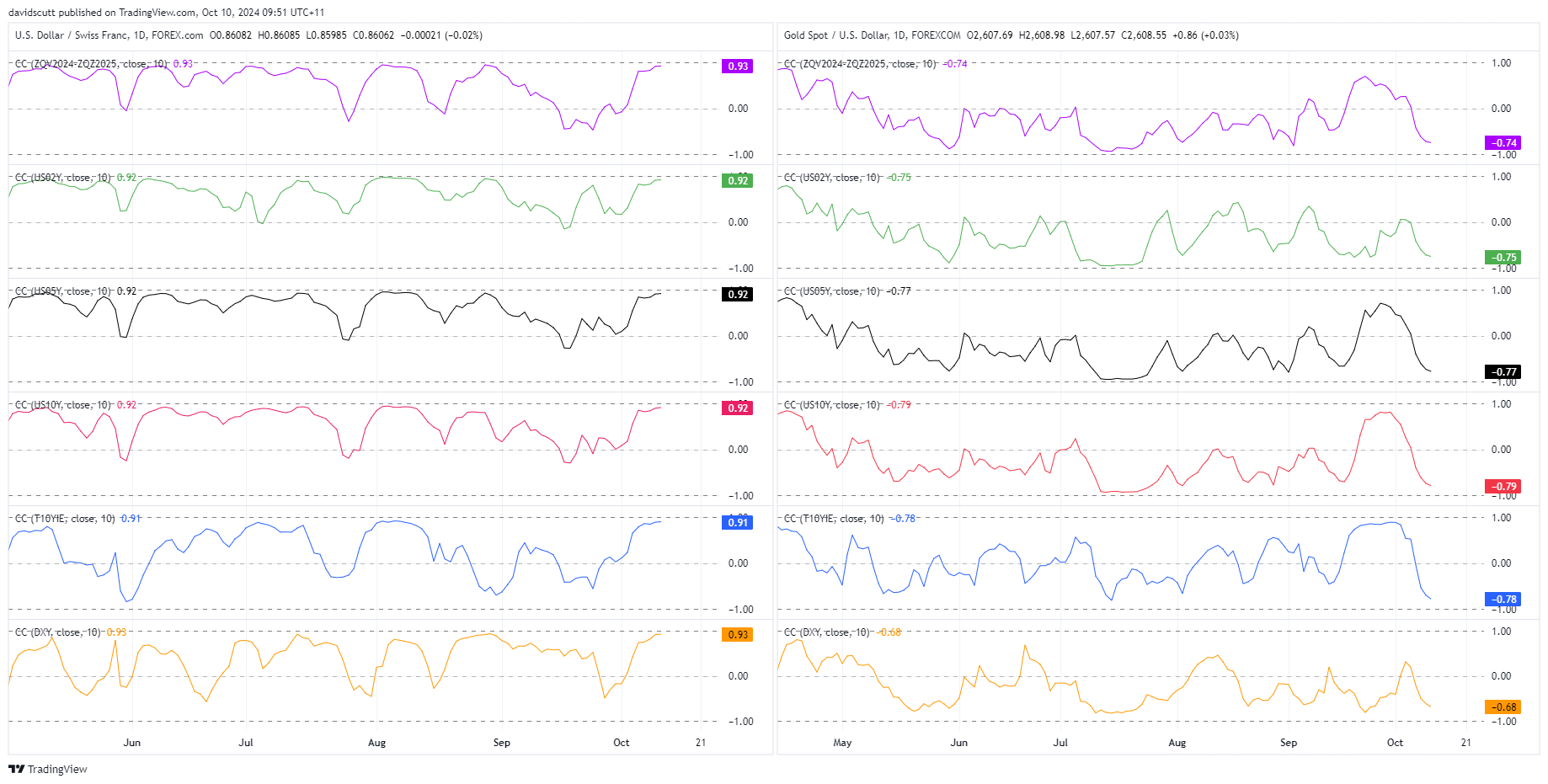This screenshot has height=784, width=1548.
Task: Select the CC US02Y legend with value −0.75
Action: click(x=847, y=178)
